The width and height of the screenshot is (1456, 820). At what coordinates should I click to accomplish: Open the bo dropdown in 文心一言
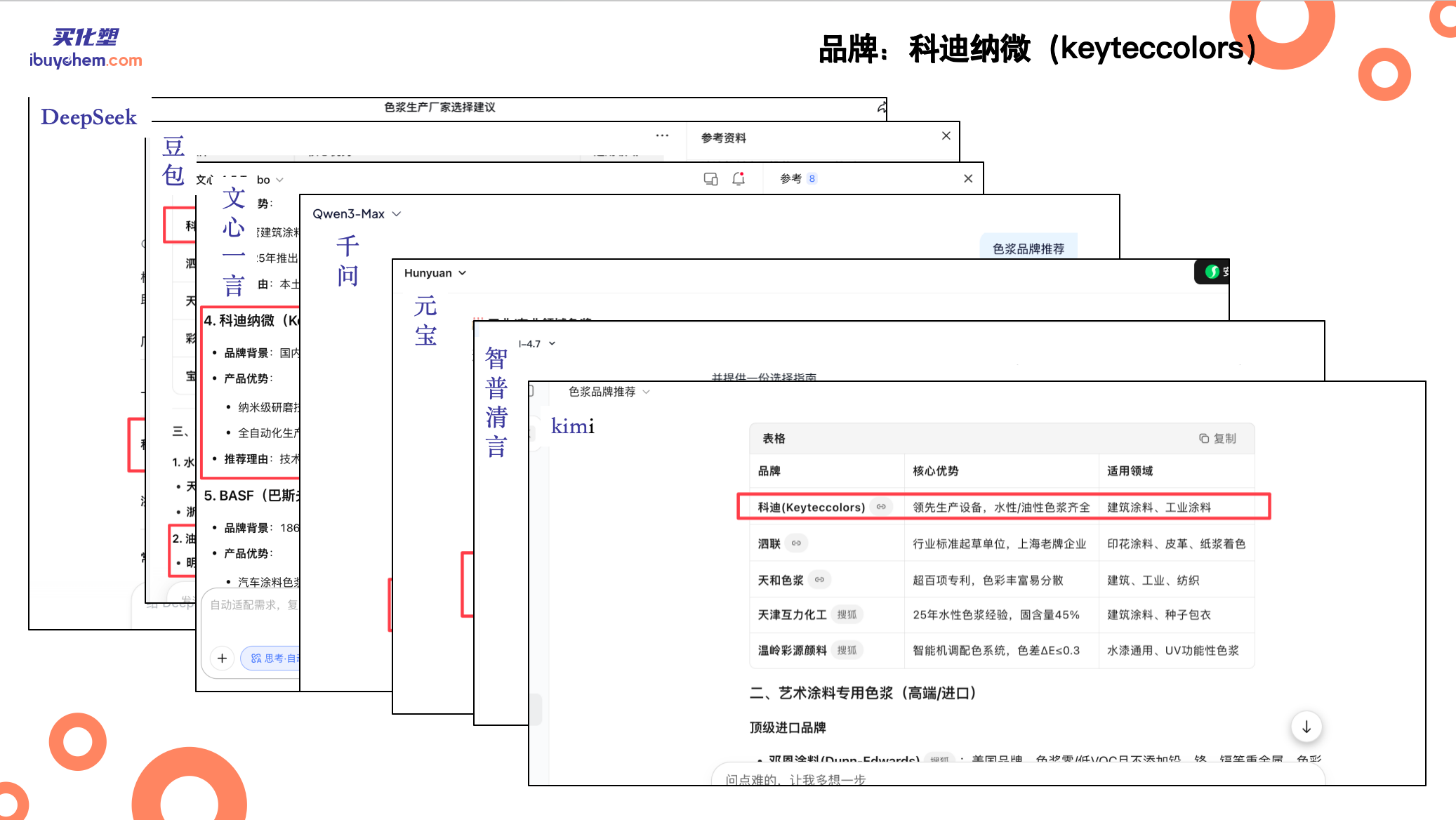pos(270,180)
